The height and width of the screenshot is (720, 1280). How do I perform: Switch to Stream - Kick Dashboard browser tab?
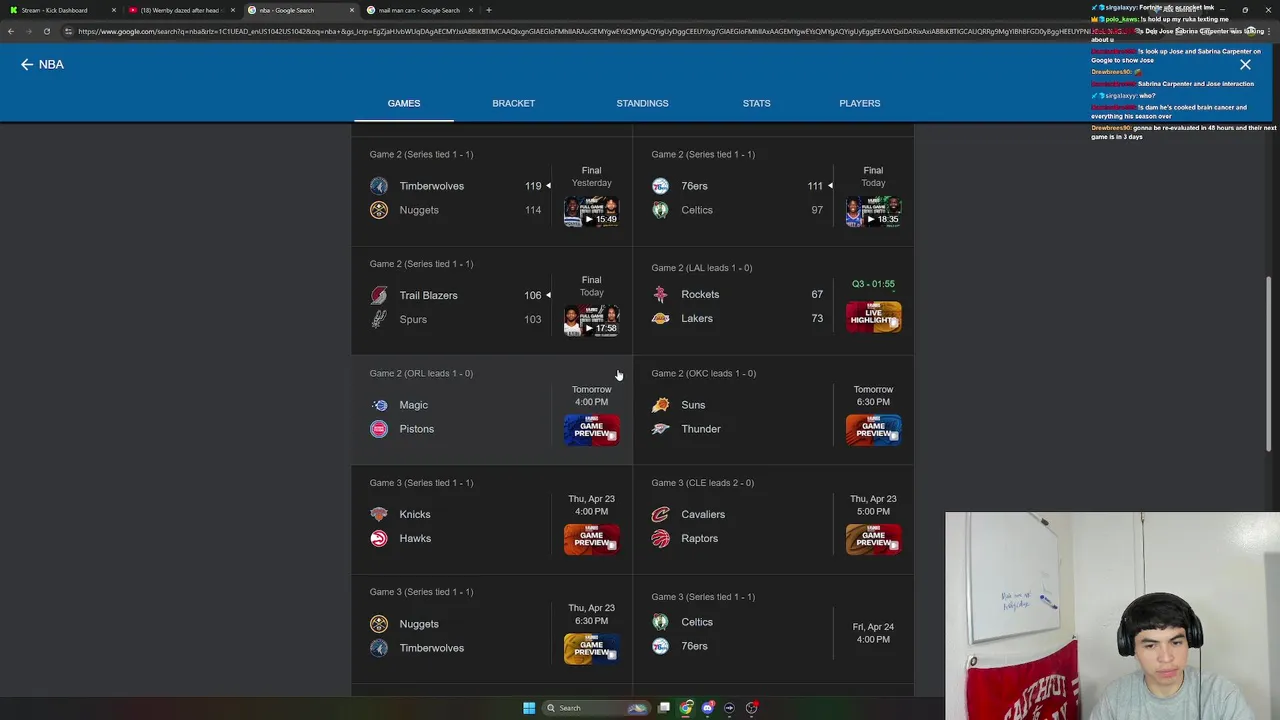click(61, 10)
